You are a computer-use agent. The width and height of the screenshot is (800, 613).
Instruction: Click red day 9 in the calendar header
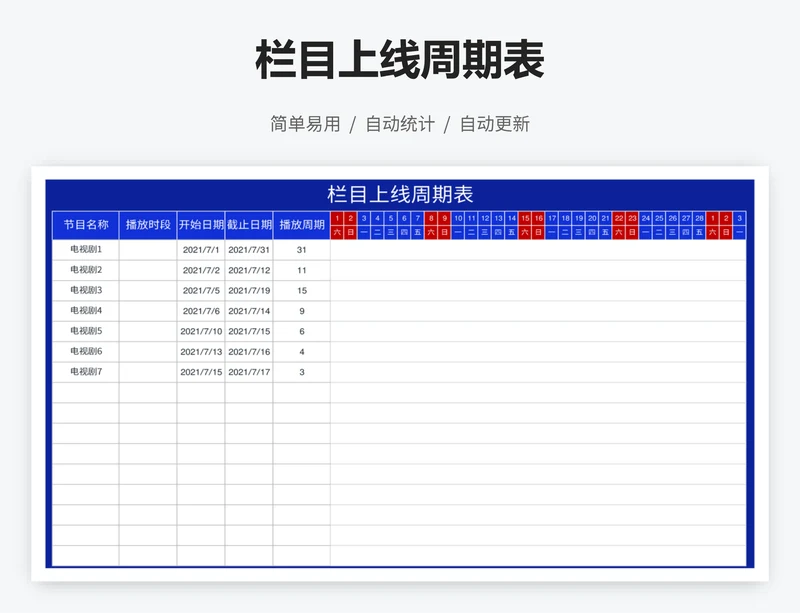444,218
